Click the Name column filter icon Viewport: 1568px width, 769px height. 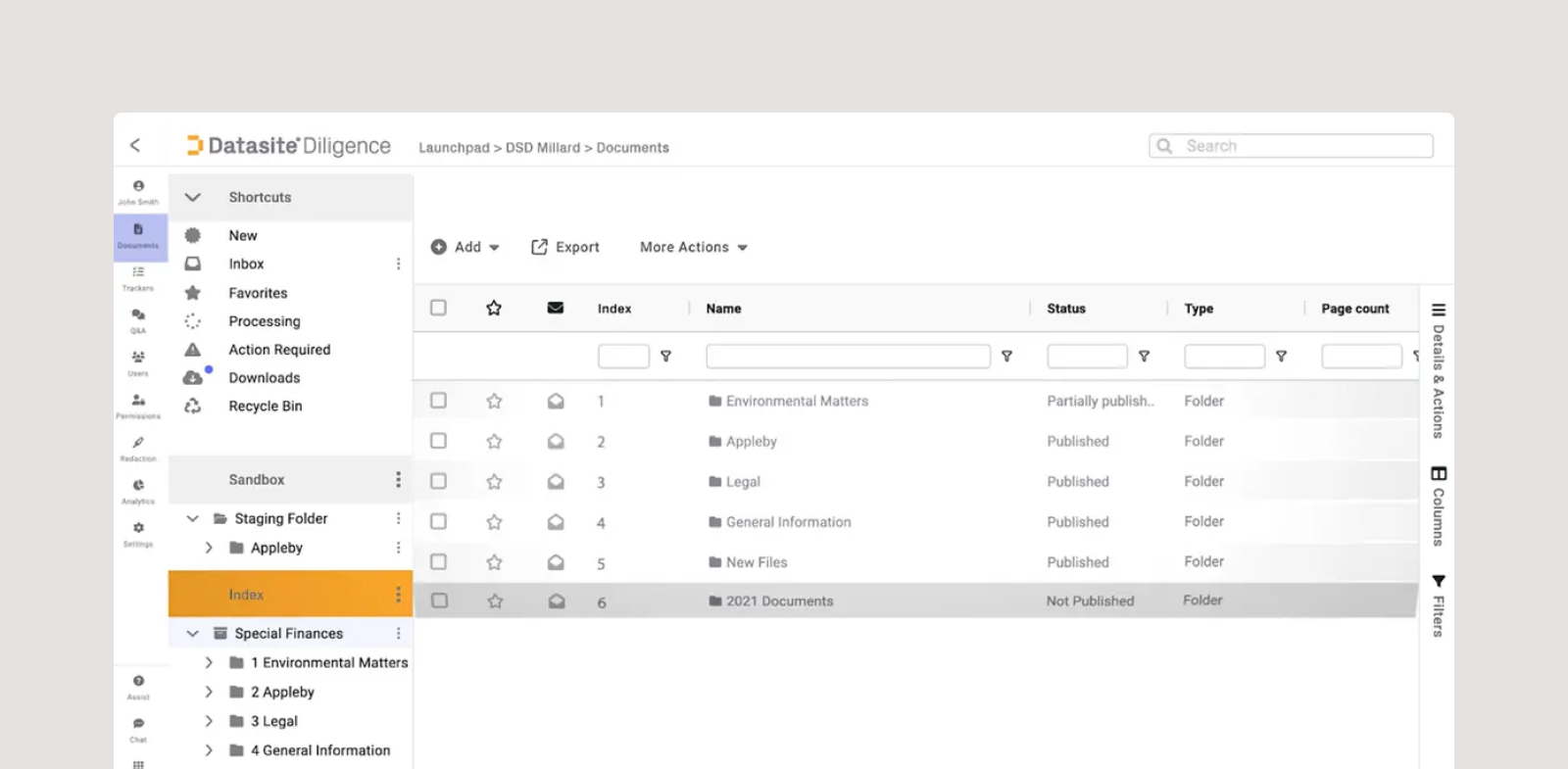1006,357
